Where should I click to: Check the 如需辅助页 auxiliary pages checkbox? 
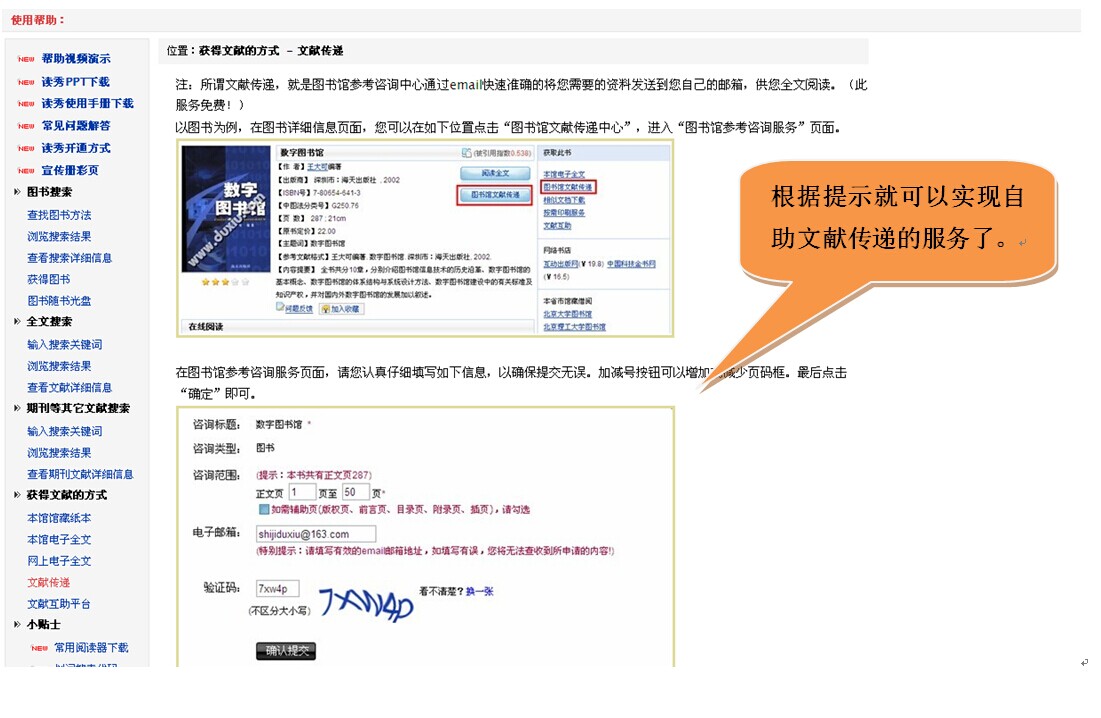pyautogui.click(x=264, y=509)
